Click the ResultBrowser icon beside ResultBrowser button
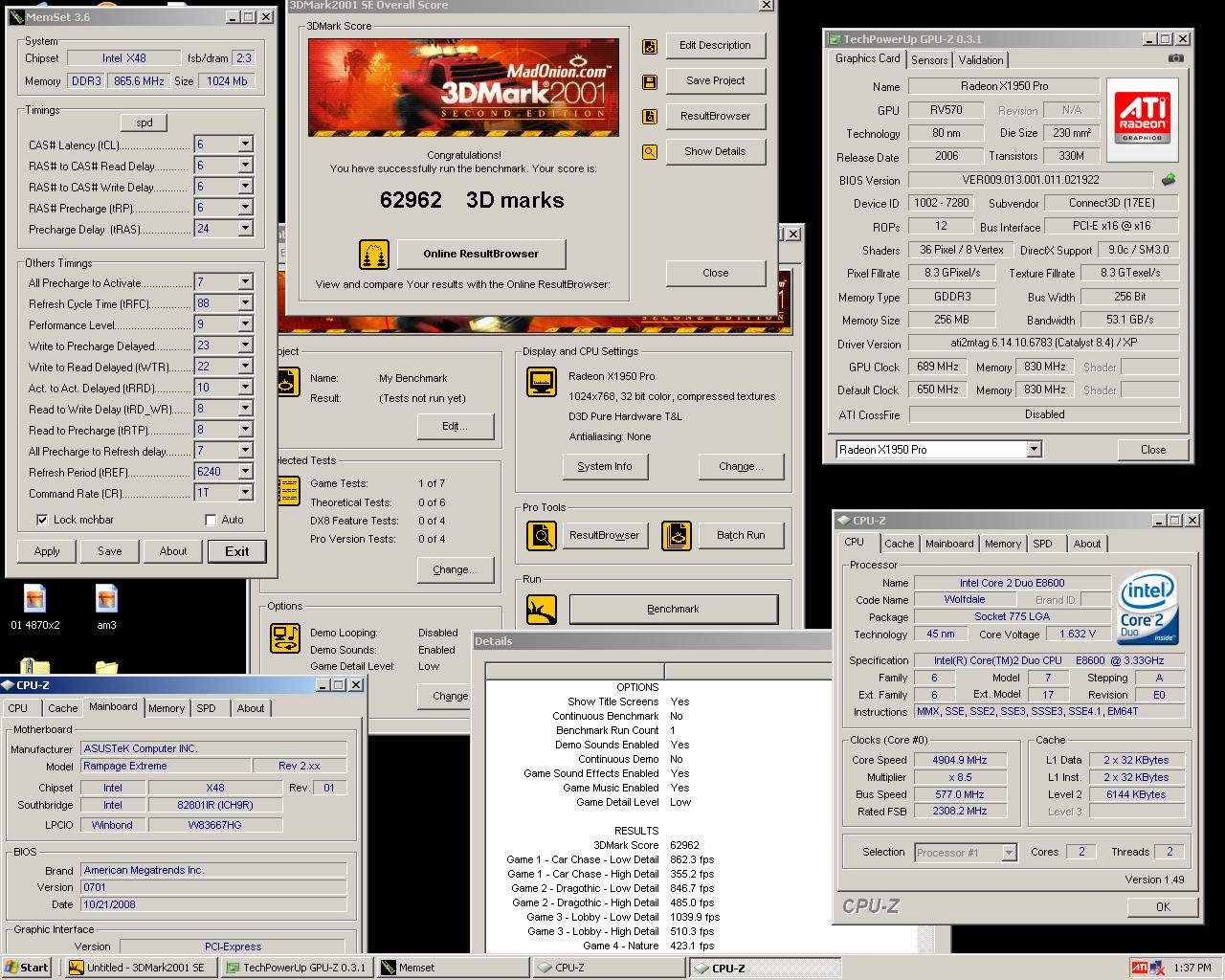This screenshot has width=1225, height=980. click(x=650, y=117)
